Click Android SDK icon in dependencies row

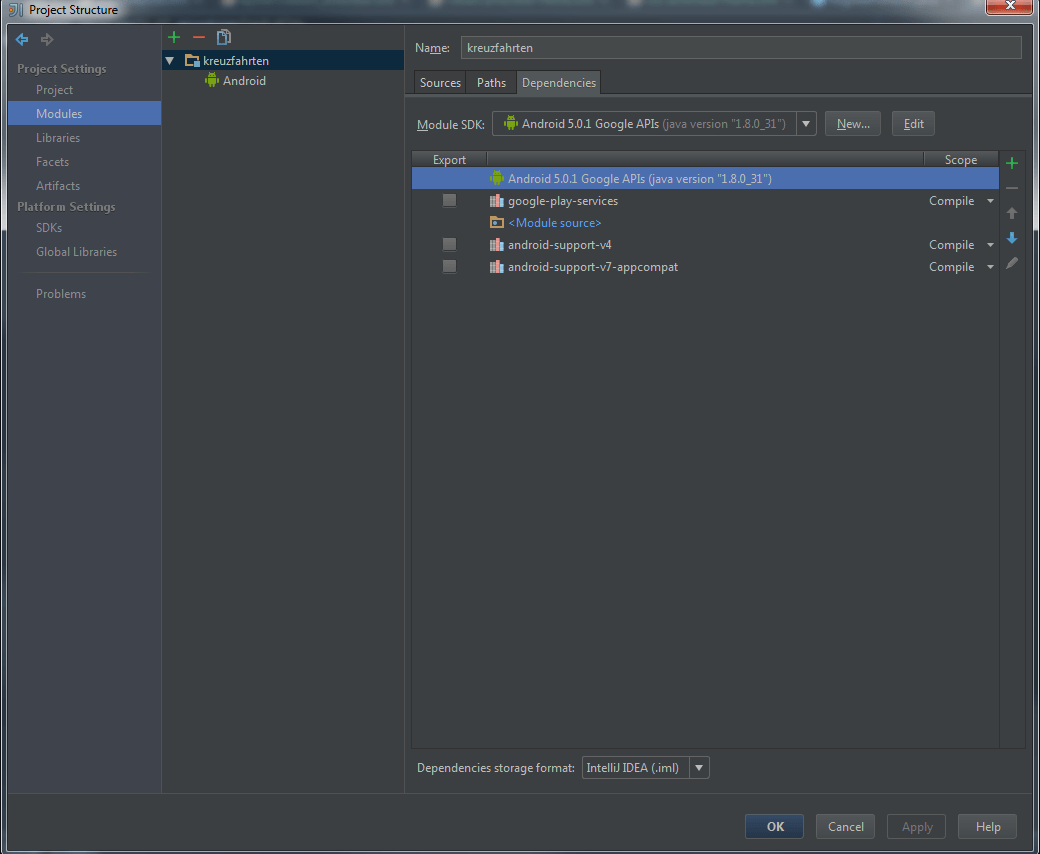496,178
